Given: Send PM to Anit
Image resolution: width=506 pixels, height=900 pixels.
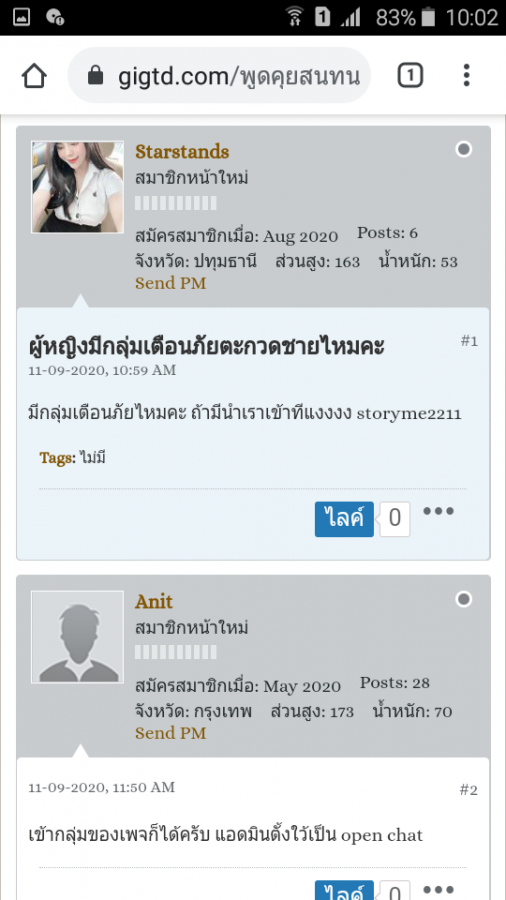Looking at the screenshot, I should pos(170,733).
